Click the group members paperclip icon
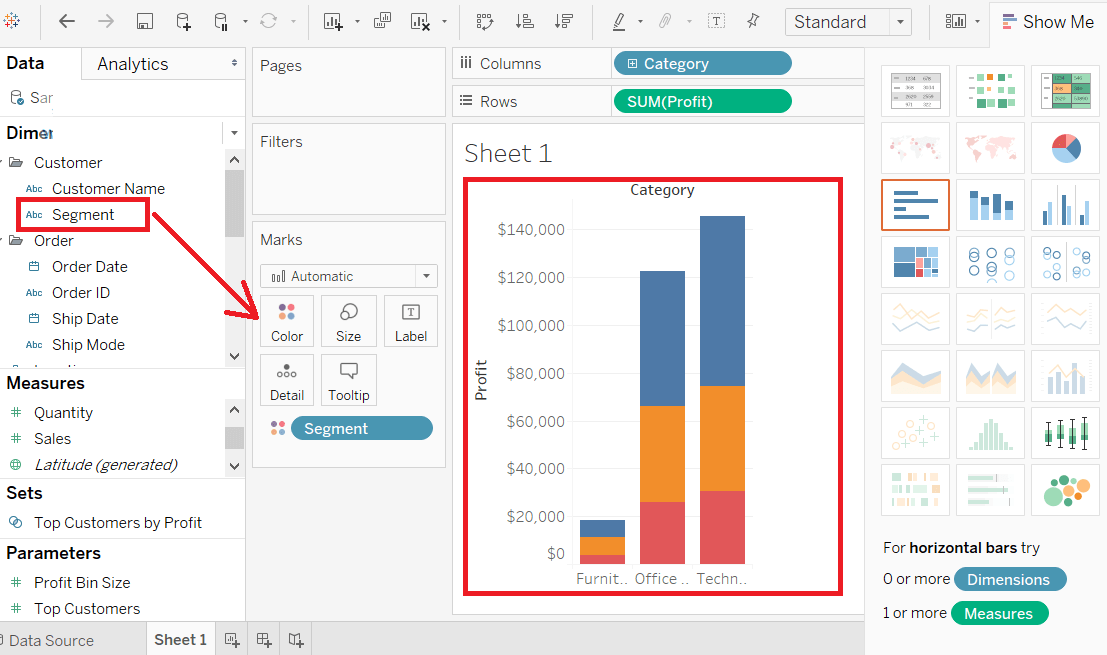The image size is (1107, 655). pos(665,21)
